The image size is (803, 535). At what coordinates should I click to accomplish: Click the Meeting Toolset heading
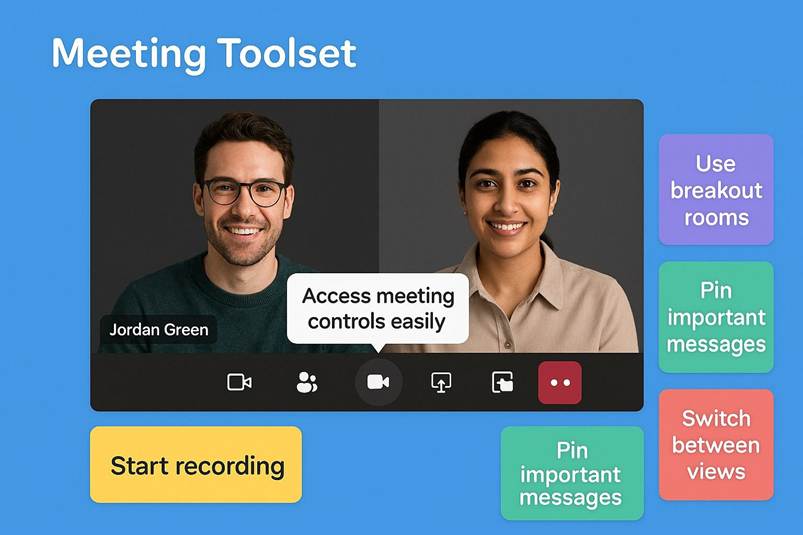coord(203,53)
